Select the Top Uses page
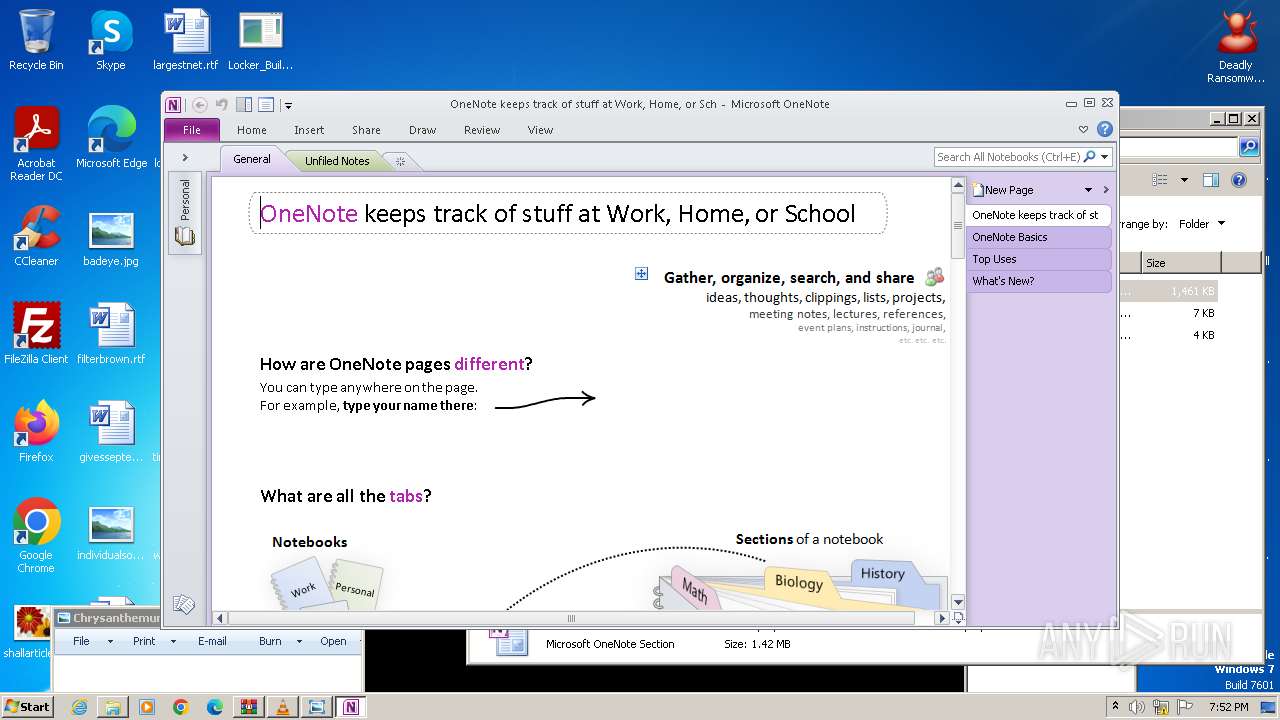Screen dimensions: 1280x720 click(1039, 259)
